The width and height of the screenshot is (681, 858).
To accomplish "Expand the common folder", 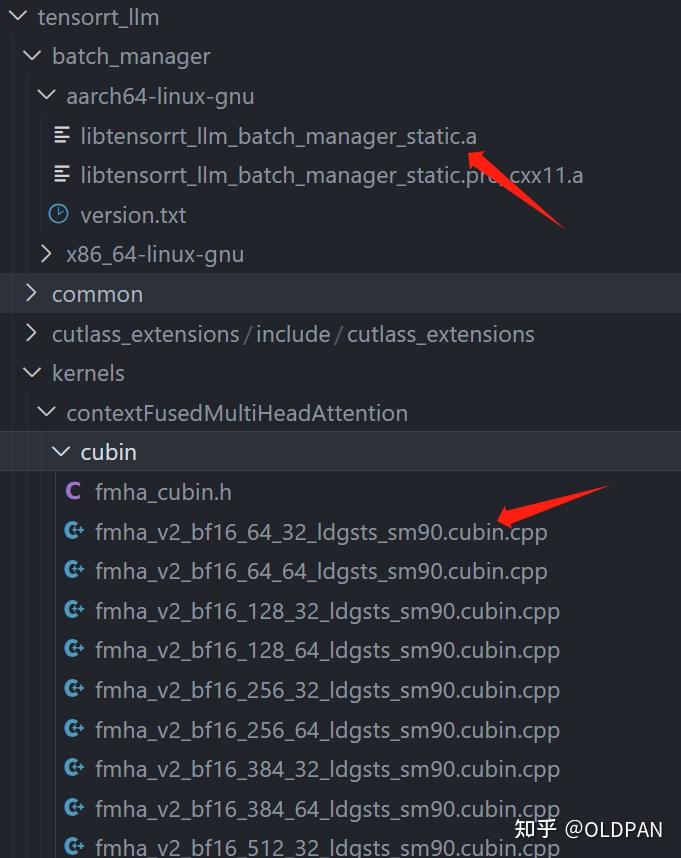I will click(x=32, y=293).
